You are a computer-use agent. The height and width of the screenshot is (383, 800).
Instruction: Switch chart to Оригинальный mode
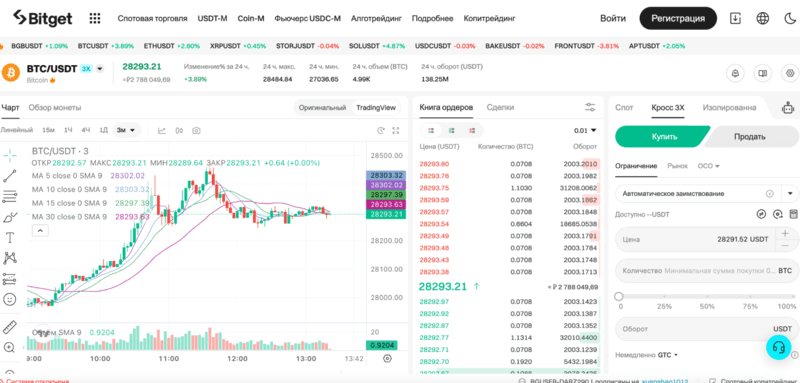[x=322, y=108]
